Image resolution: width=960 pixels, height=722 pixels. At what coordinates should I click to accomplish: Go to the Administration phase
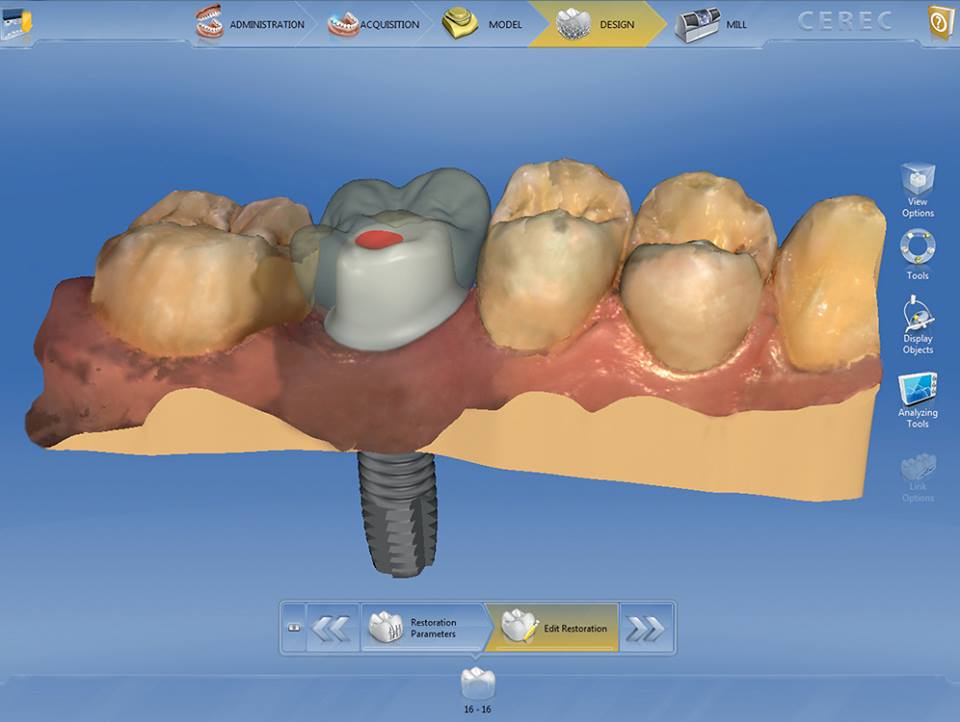[250, 24]
